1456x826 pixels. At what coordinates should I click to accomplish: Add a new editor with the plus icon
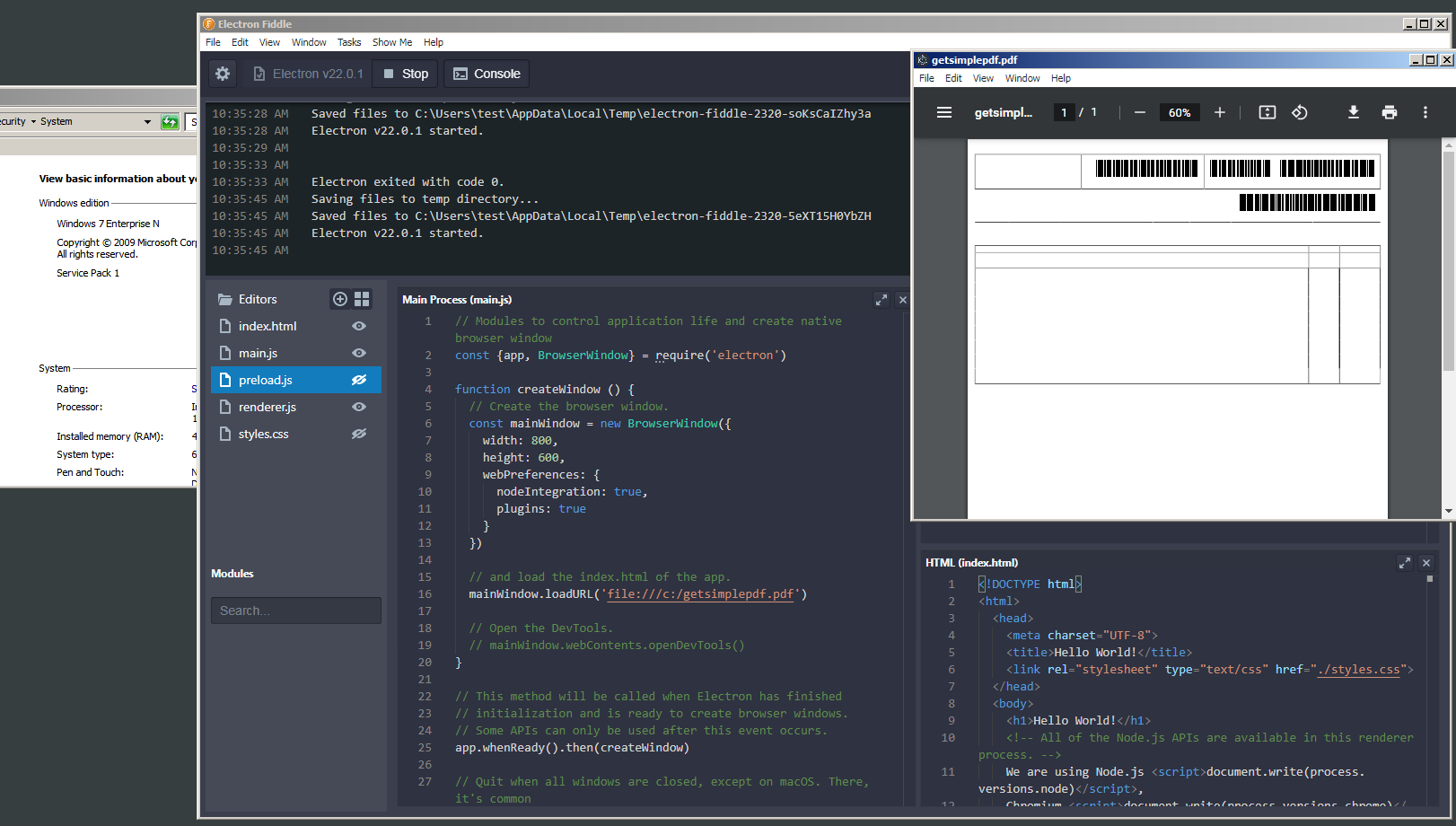point(339,298)
